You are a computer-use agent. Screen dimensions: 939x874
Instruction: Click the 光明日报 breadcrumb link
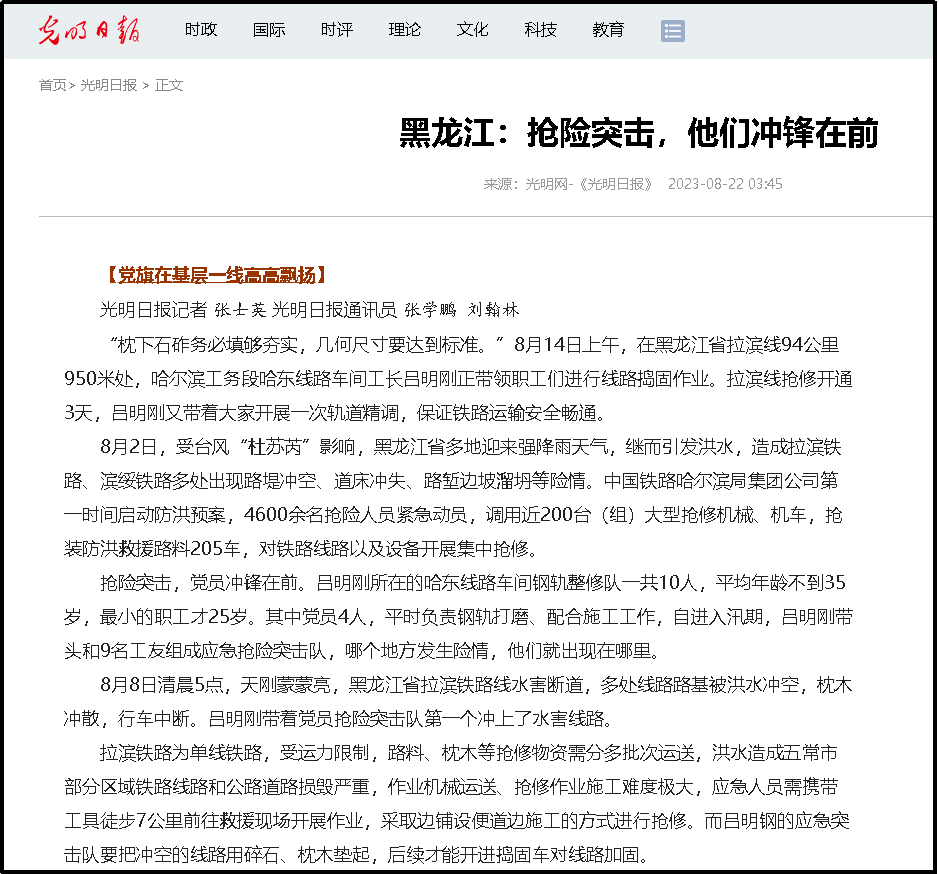point(109,85)
